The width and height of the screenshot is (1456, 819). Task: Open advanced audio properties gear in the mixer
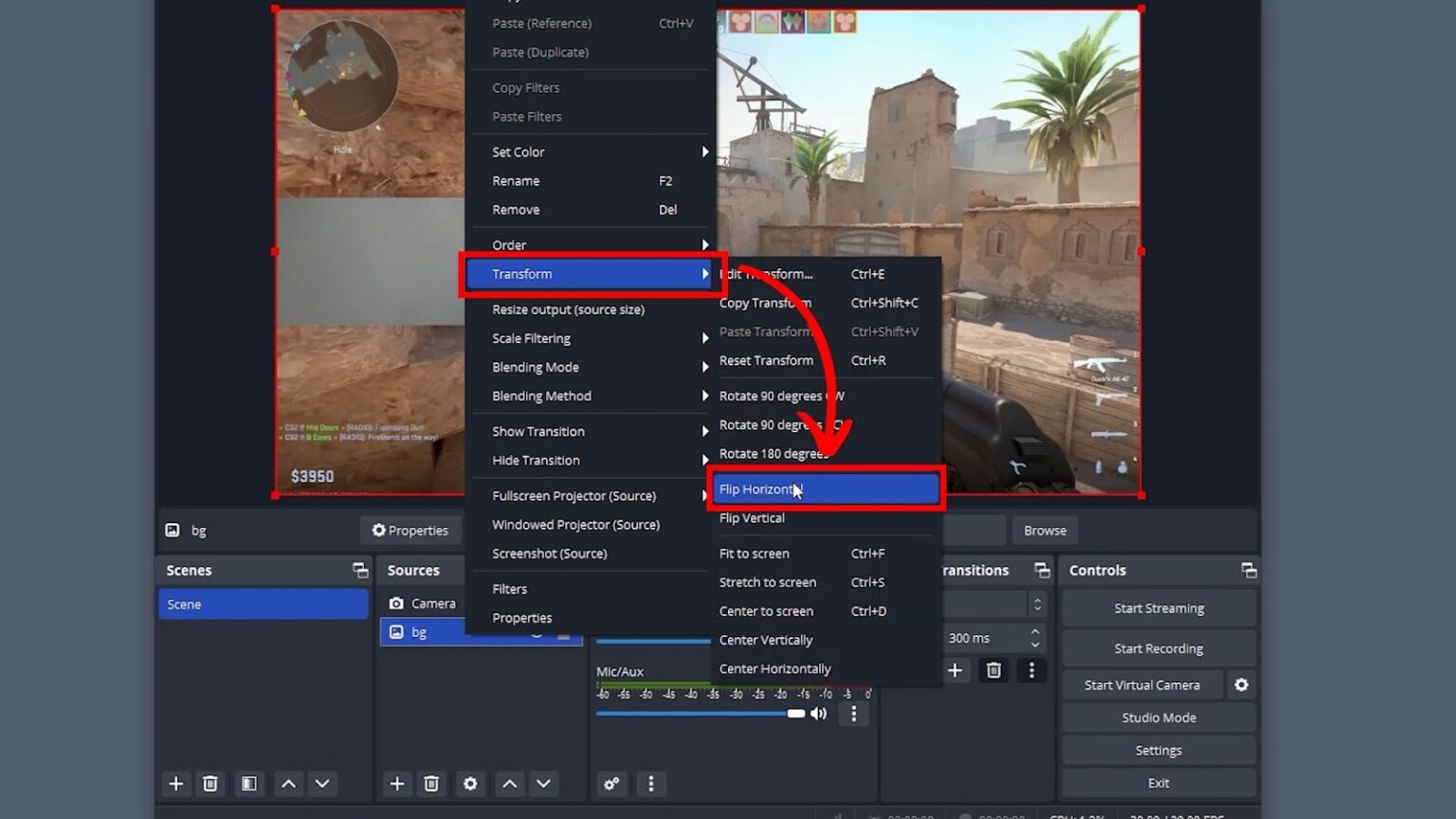tap(611, 784)
